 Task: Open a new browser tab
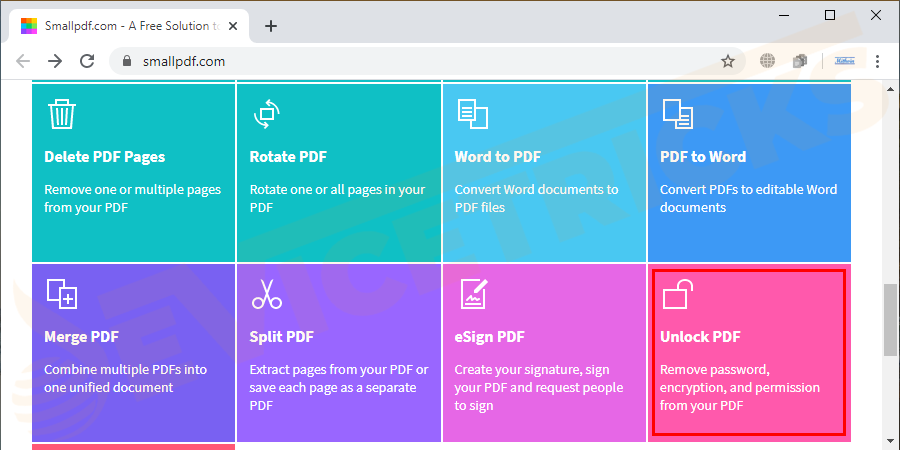click(271, 26)
